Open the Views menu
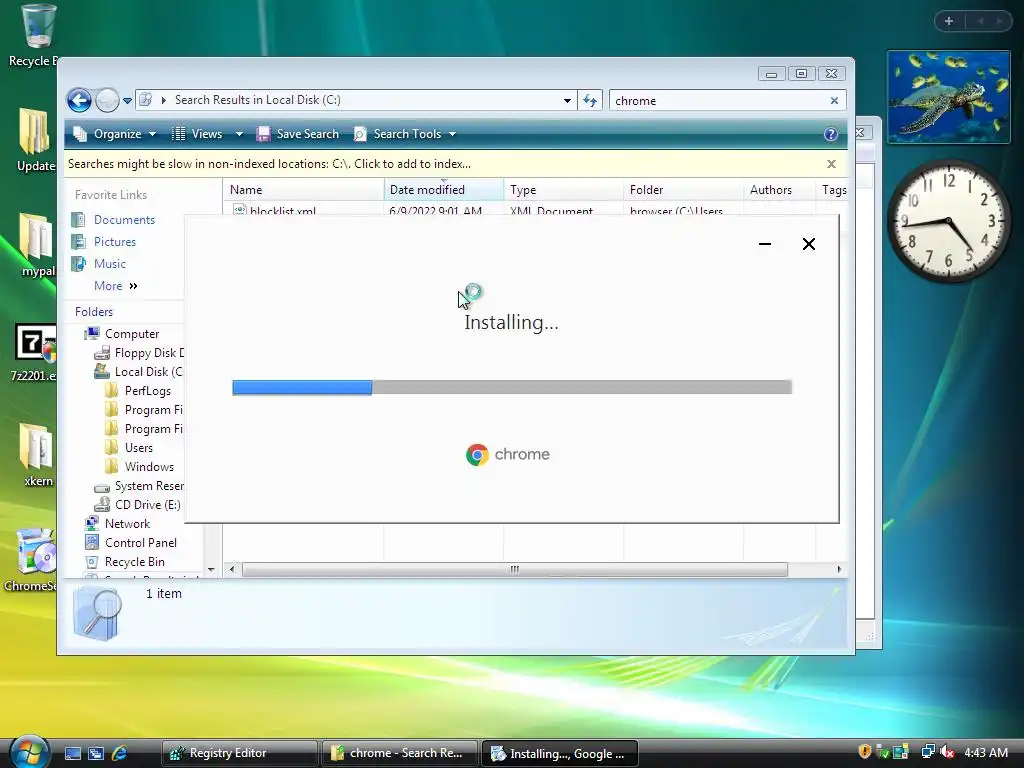Screen dimensions: 1024x768 point(199,134)
